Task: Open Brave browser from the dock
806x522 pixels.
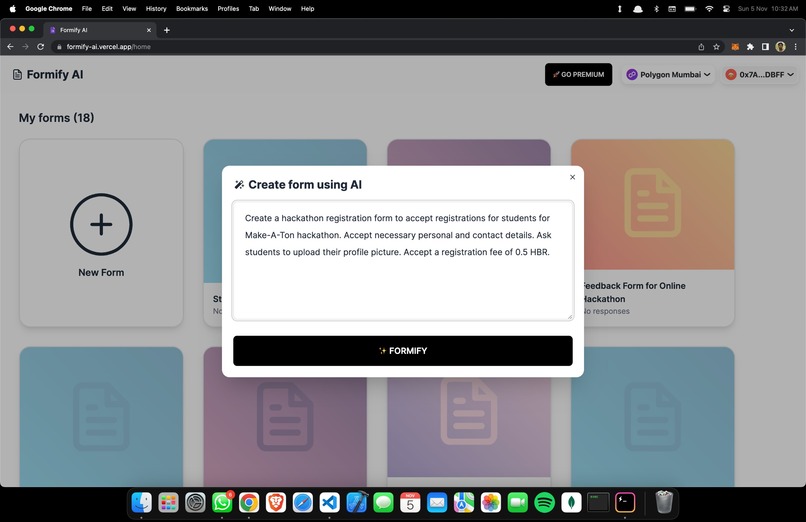Action: pyautogui.click(x=276, y=502)
